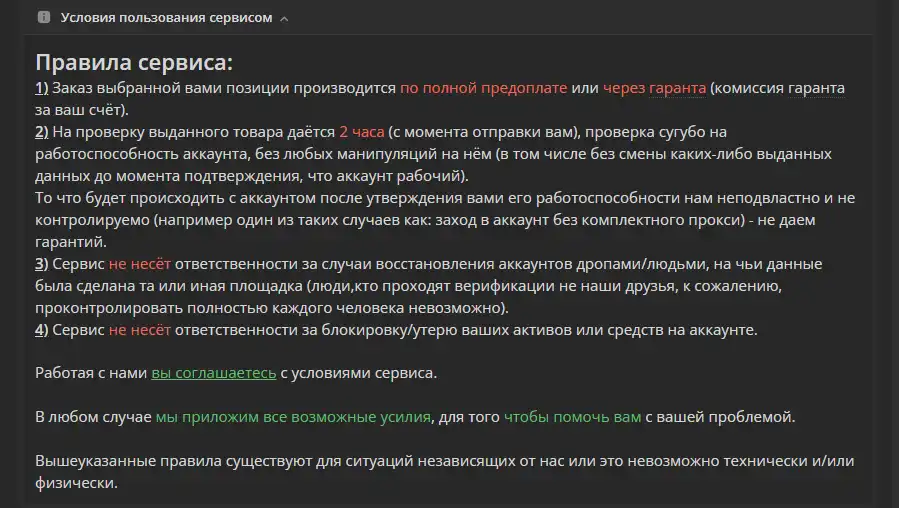Click the underlined rule number 3)
The height and width of the screenshot is (508, 899).
point(42,264)
